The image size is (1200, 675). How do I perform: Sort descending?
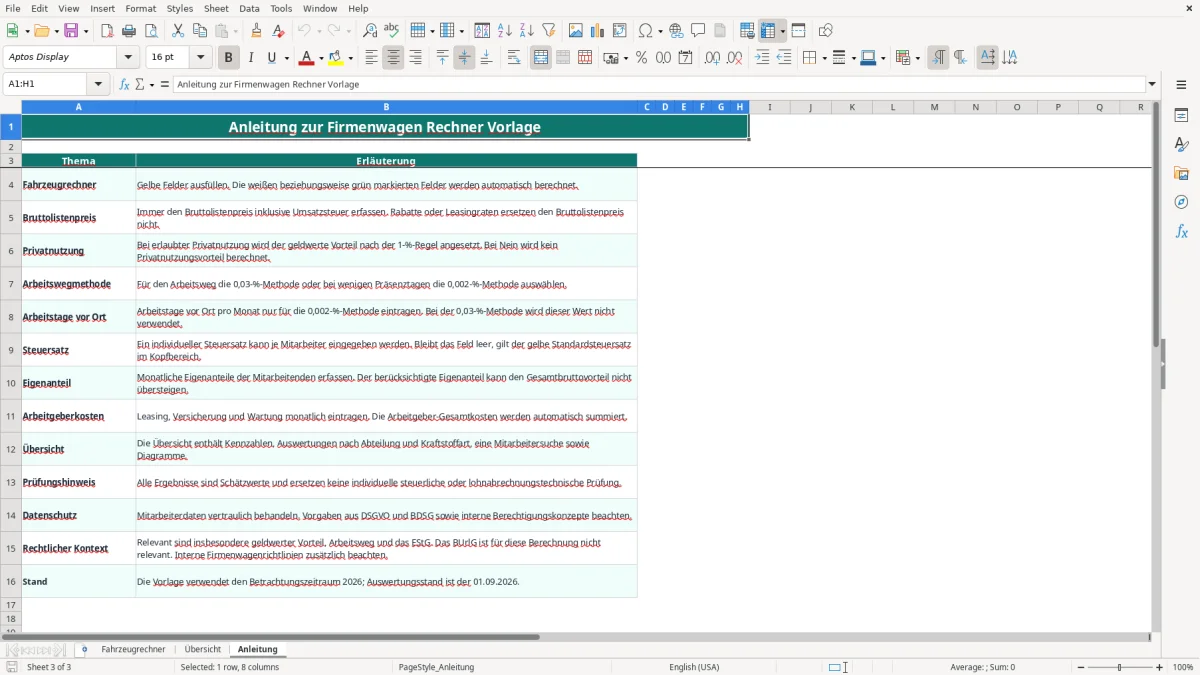pyautogui.click(x=527, y=31)
